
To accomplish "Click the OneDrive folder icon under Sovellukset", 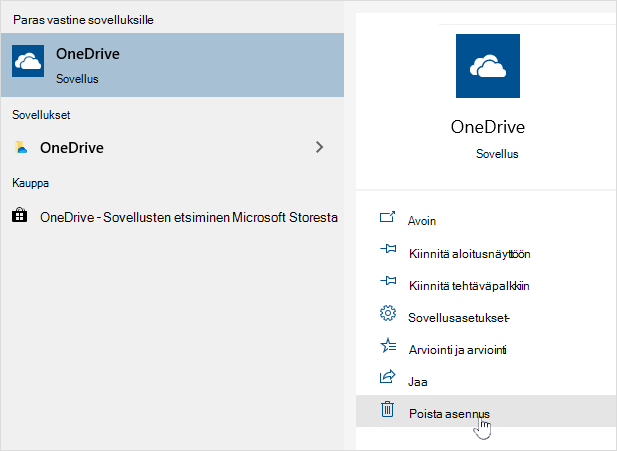I will (21, 147).
